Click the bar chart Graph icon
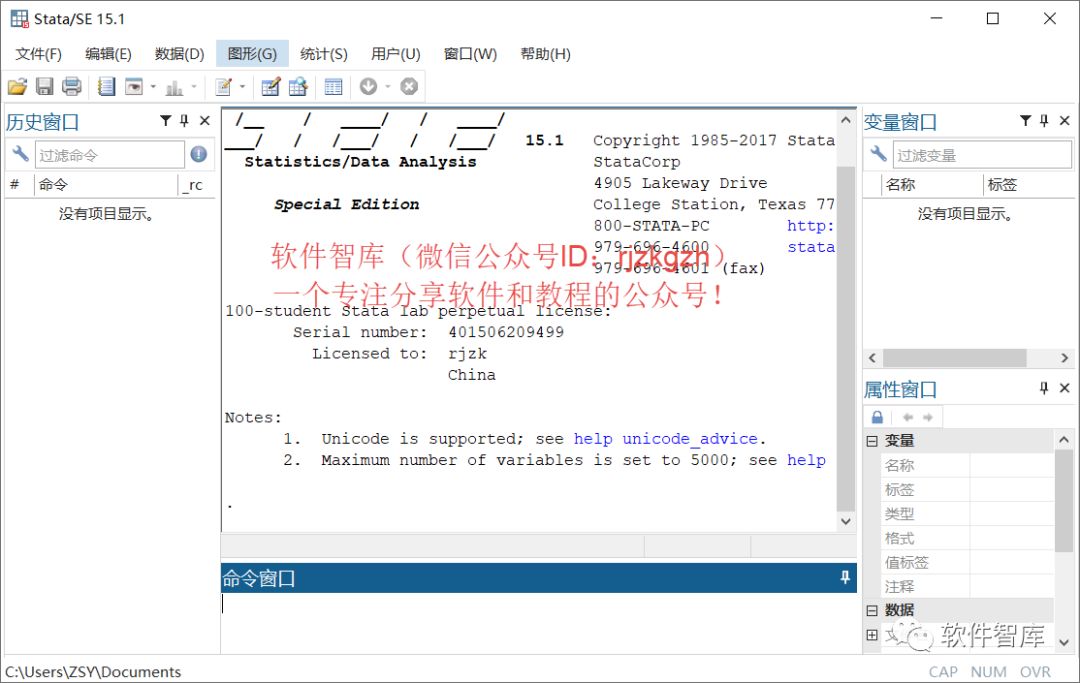 174,87
